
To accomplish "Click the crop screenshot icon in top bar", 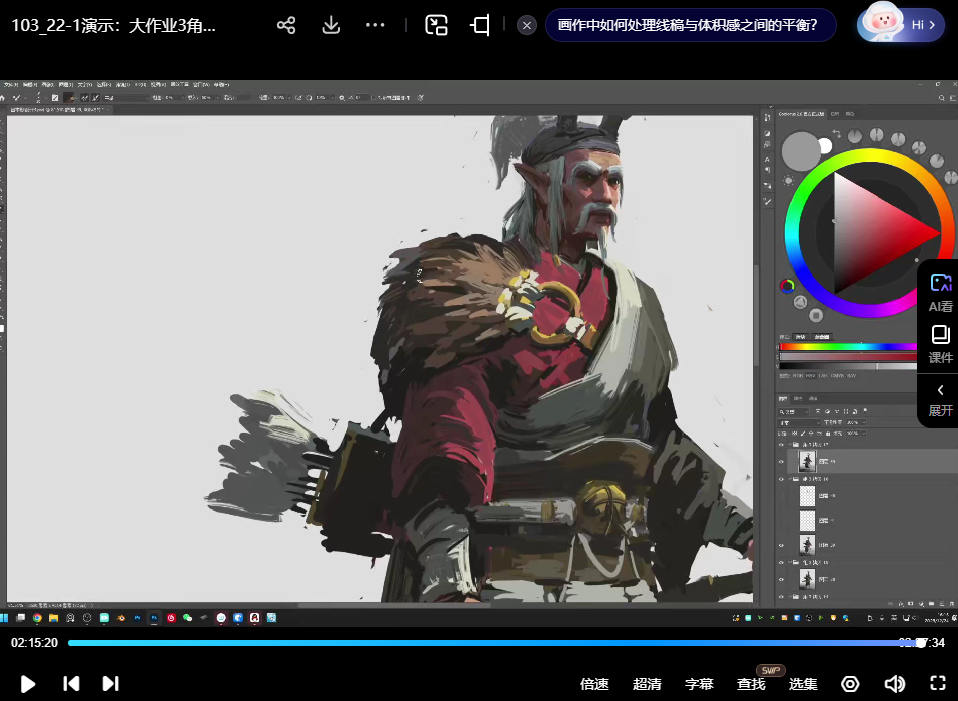I will [480, 25].
